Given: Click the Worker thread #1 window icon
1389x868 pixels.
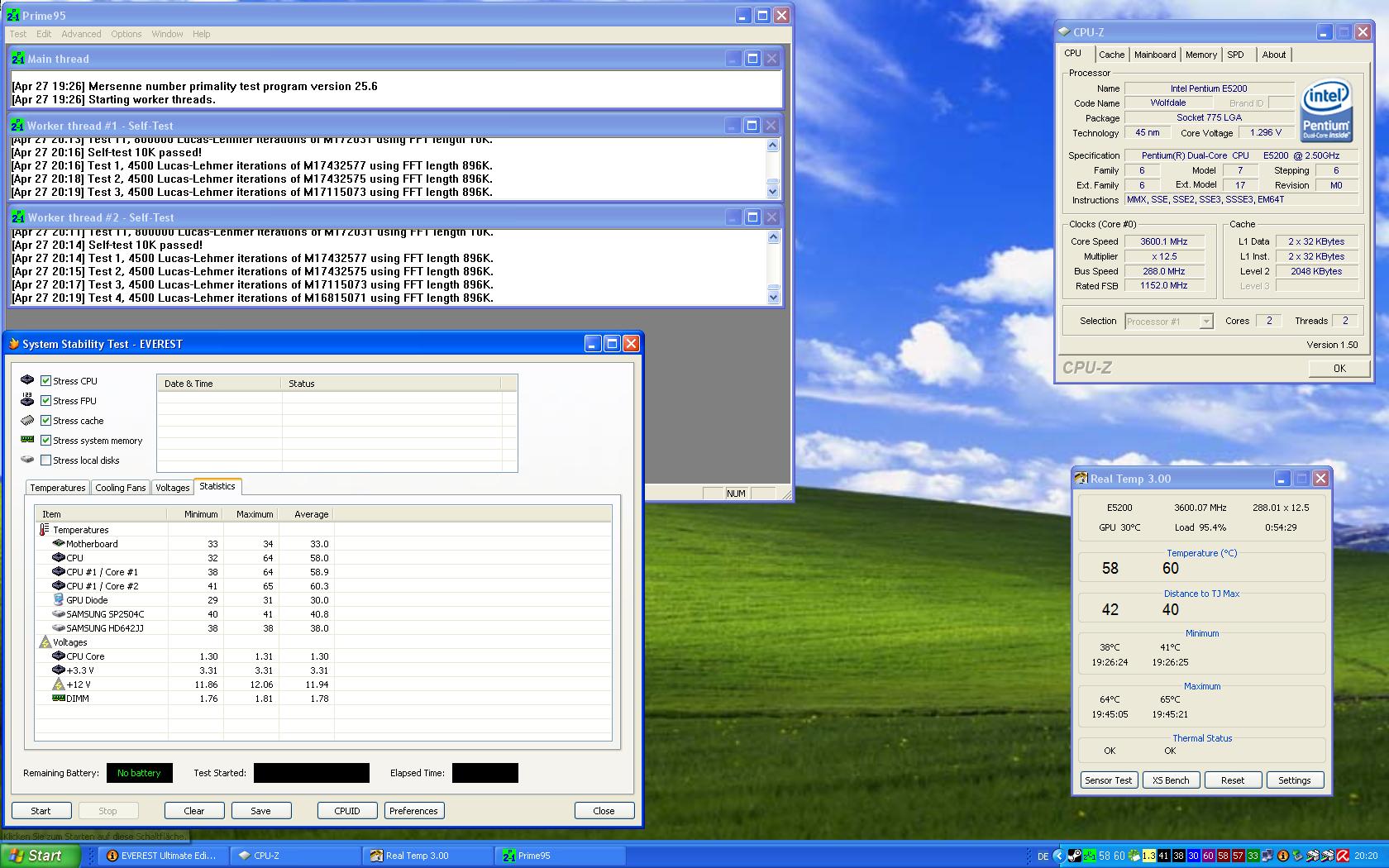Looking at the screenshot, I should click(18, 126).
